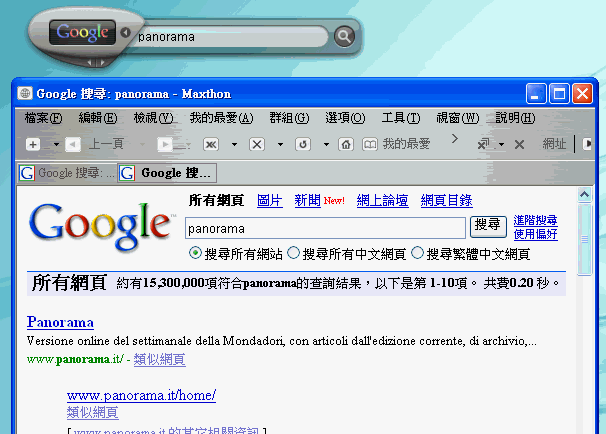This screenshot has width=606, height=434.
Task: Open the 網上論壇 groups link
Action: (382, 200)
